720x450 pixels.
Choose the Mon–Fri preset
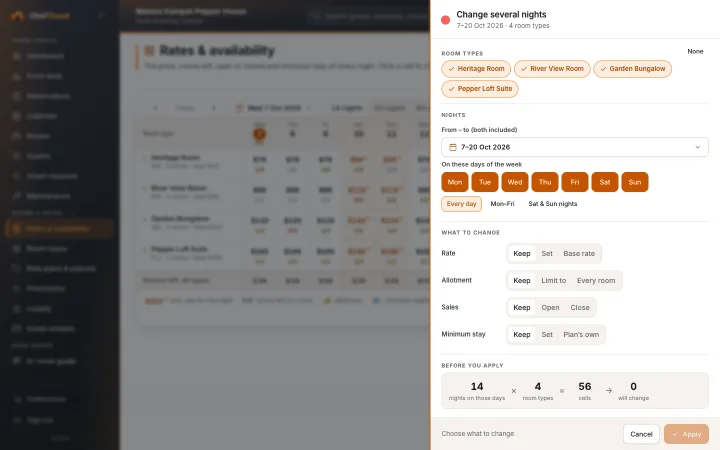pyautogui.click(x=502, y=204)
